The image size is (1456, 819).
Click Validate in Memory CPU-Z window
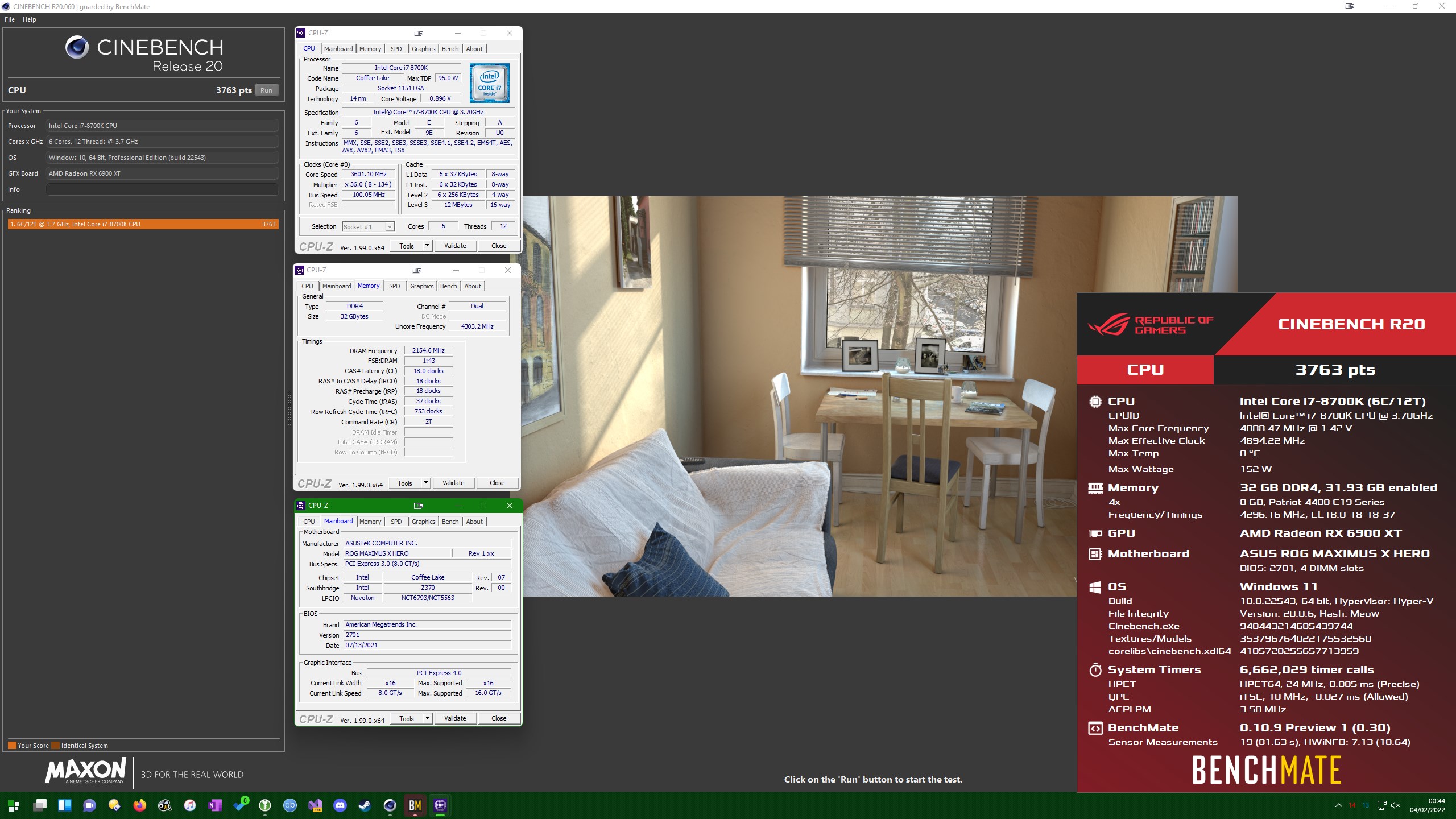(453, 483)
